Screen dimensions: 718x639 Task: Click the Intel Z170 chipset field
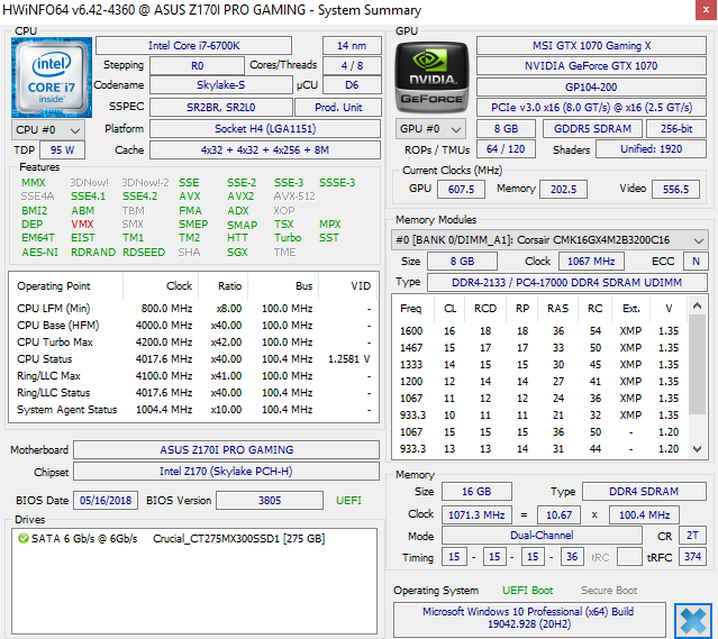(x=226, y=471)
